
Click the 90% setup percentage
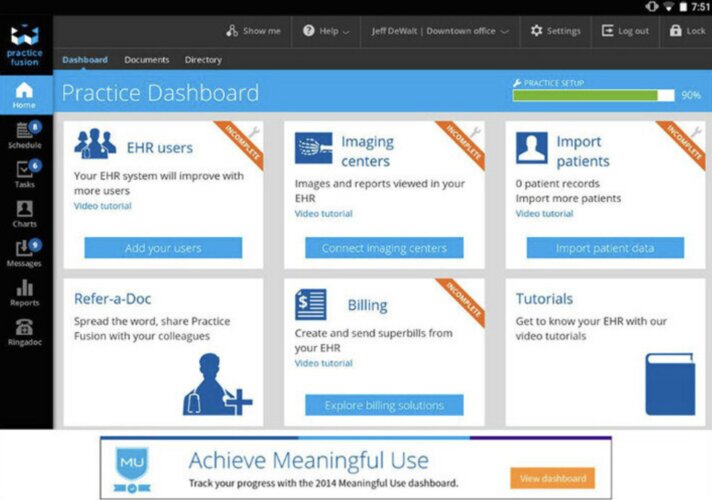tap(691, 95)
